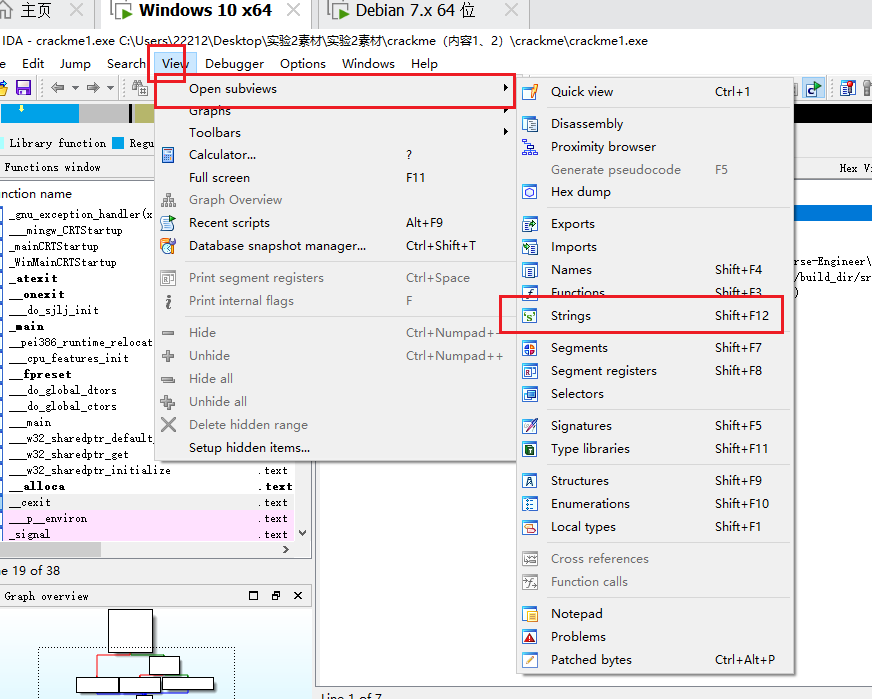Image resolution: width=872 pixels, height=699 pixels.
Task: Click the blue navigation band segment
Action: point(39,113)
